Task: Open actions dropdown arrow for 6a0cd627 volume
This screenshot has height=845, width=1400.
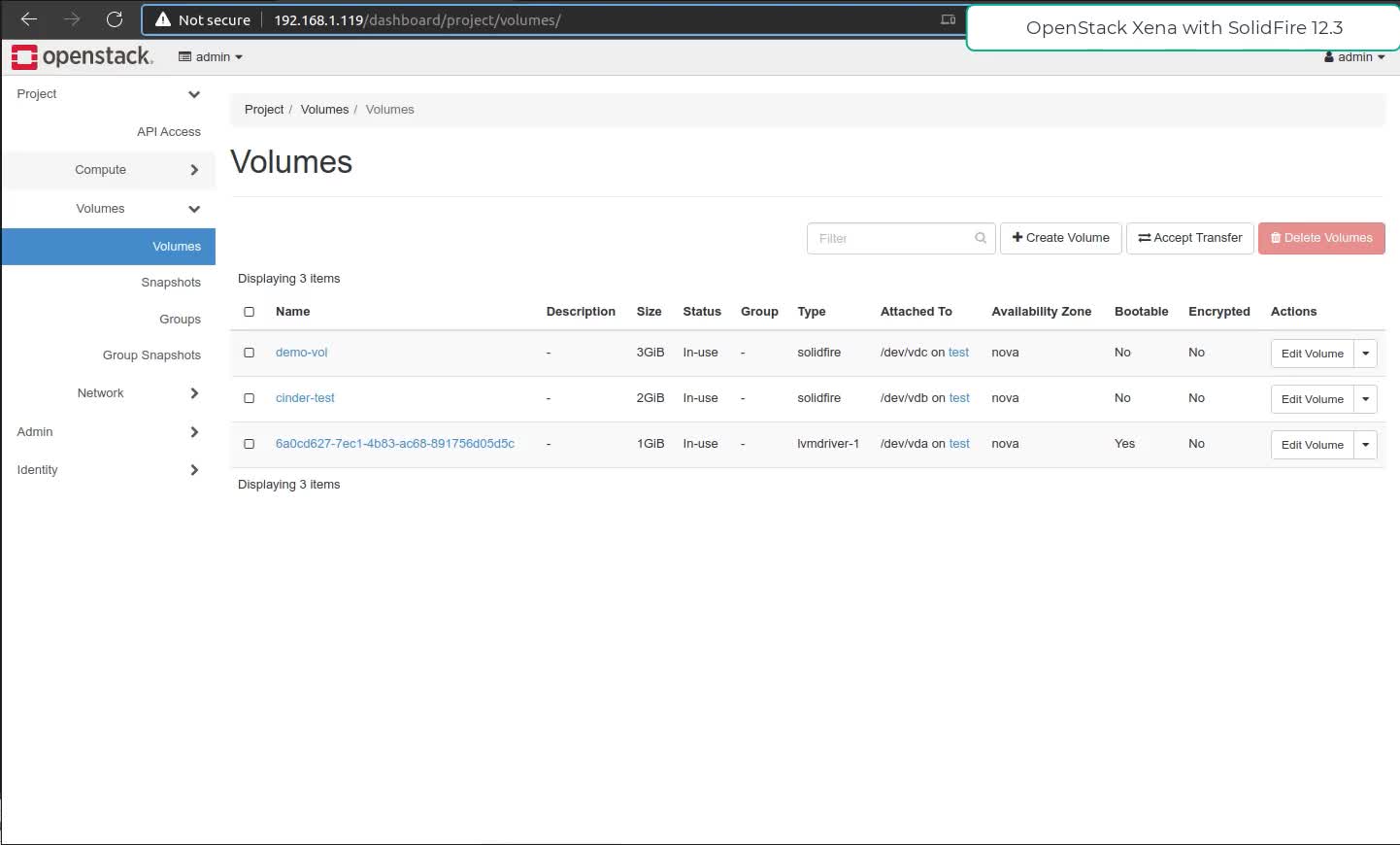Action: point(1365,445)
